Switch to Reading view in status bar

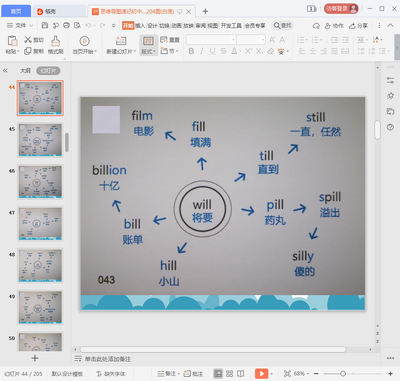click(240, 374)
